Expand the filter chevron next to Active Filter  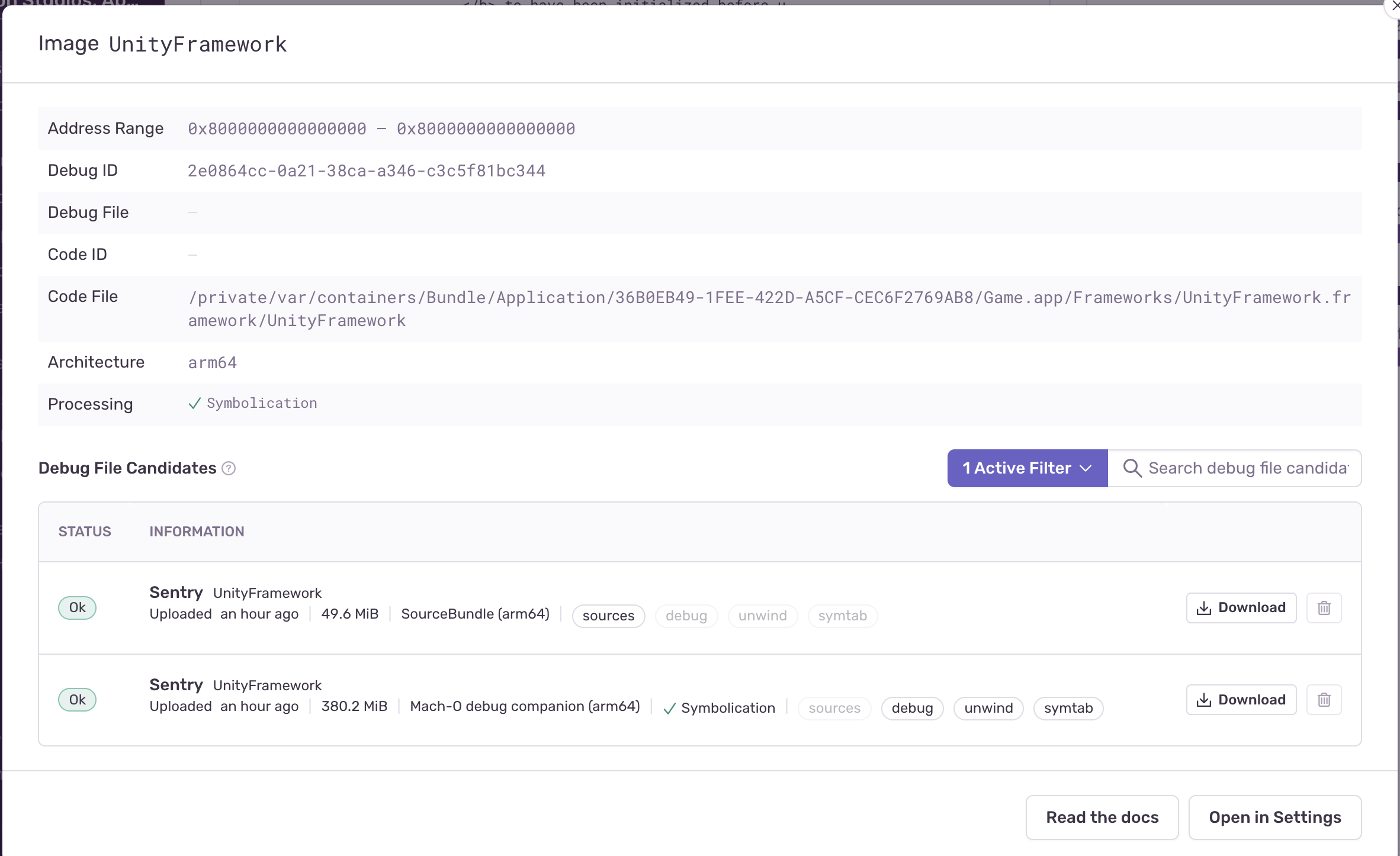pos(1086,468)
